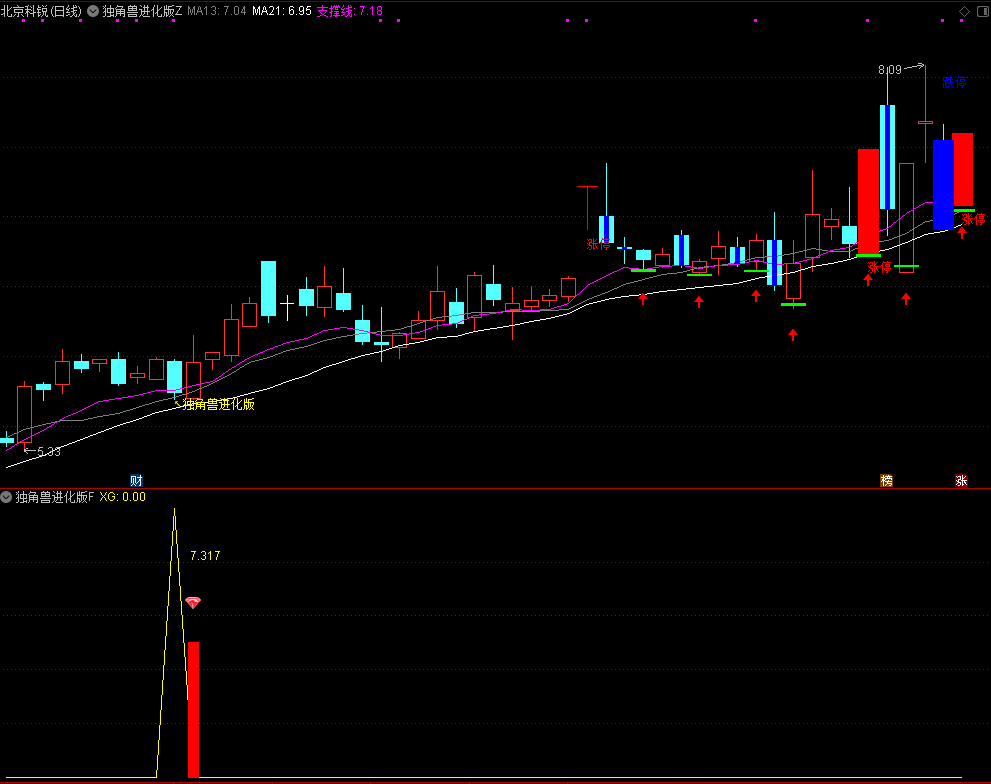Image resolution: width=991 pixels, height=784 pixels.
Task: Click the 财 financial event marker
Action: tap(136, 480)
